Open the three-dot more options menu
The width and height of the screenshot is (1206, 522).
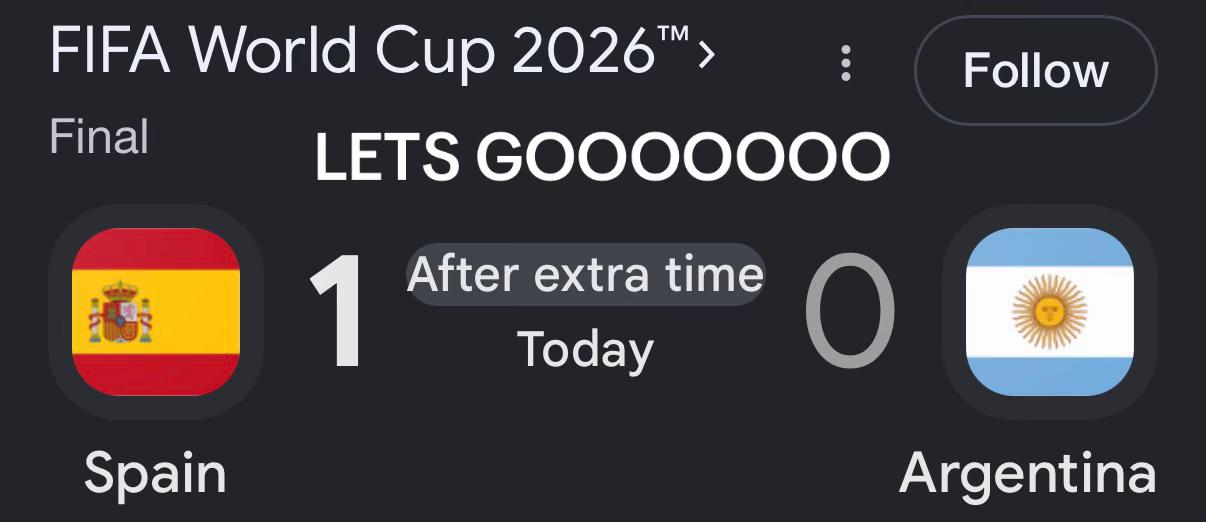click(846, 63)
